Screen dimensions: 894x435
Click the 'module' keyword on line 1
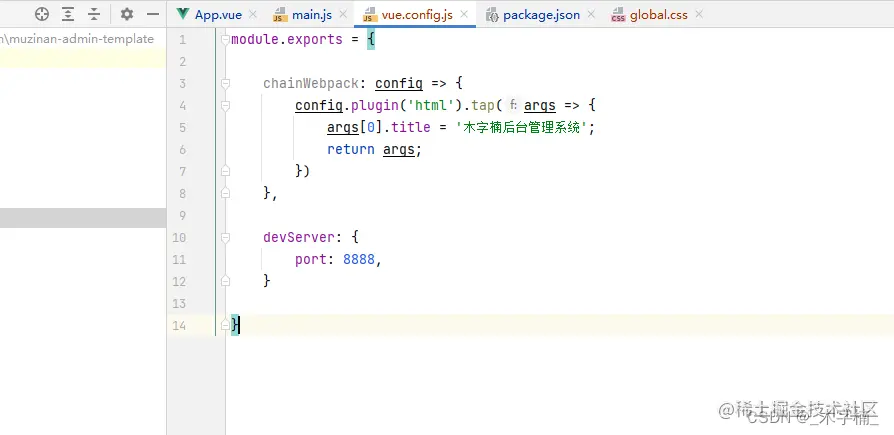[255, 39]
